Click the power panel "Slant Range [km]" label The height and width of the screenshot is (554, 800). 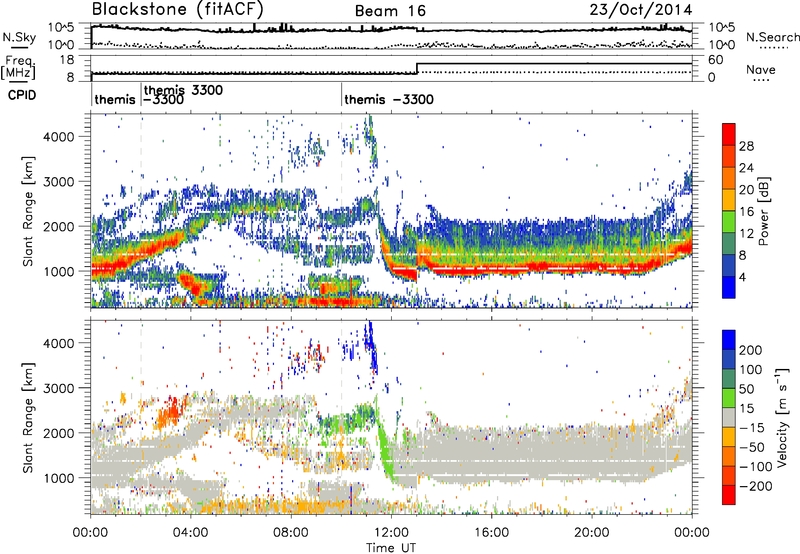coord(28,211)
